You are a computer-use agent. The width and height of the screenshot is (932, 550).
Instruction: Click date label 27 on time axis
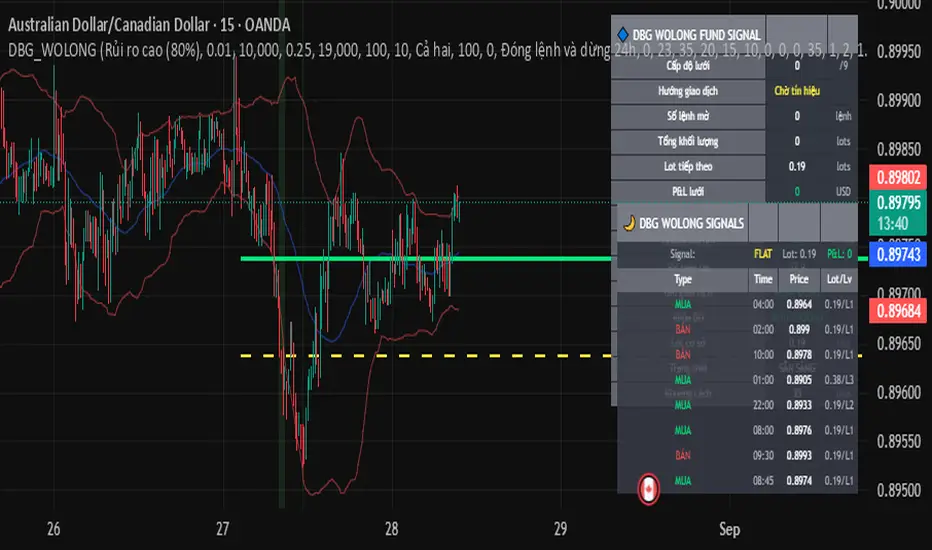tap(222, 529)
